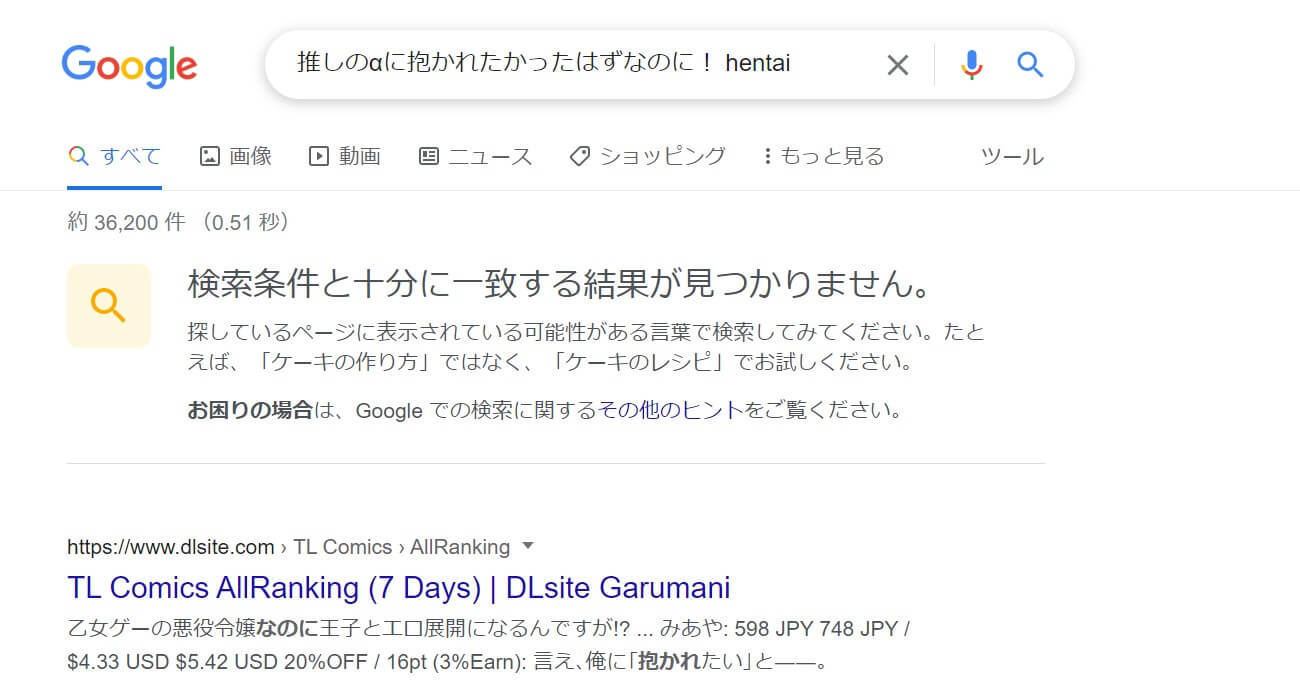This screenshot has width=1300, height=688.
Task: Go to Google home via logo
Action: point(129,65)
